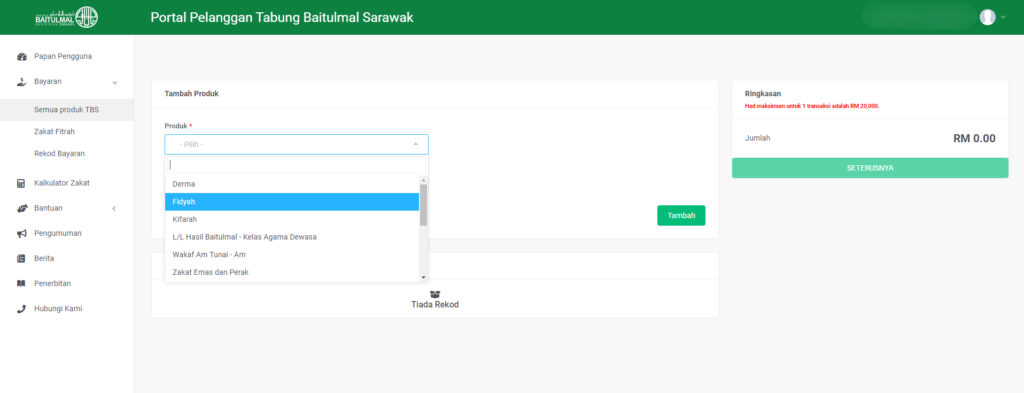1024x393 pixels.
Task: Open Penerbitan in the sidebar
Action: pyautogui.click(x=52, y=284)
